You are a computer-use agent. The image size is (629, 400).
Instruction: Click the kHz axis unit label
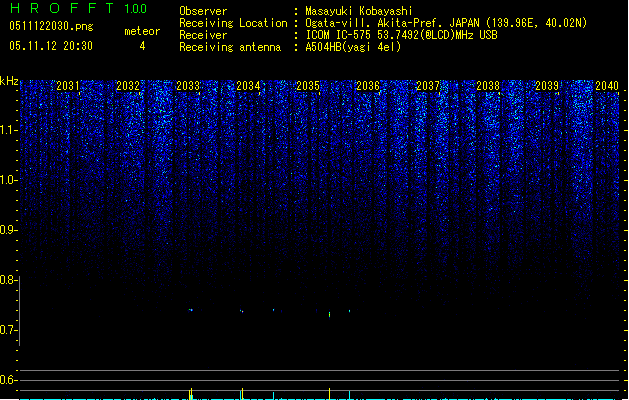point(9,81)
